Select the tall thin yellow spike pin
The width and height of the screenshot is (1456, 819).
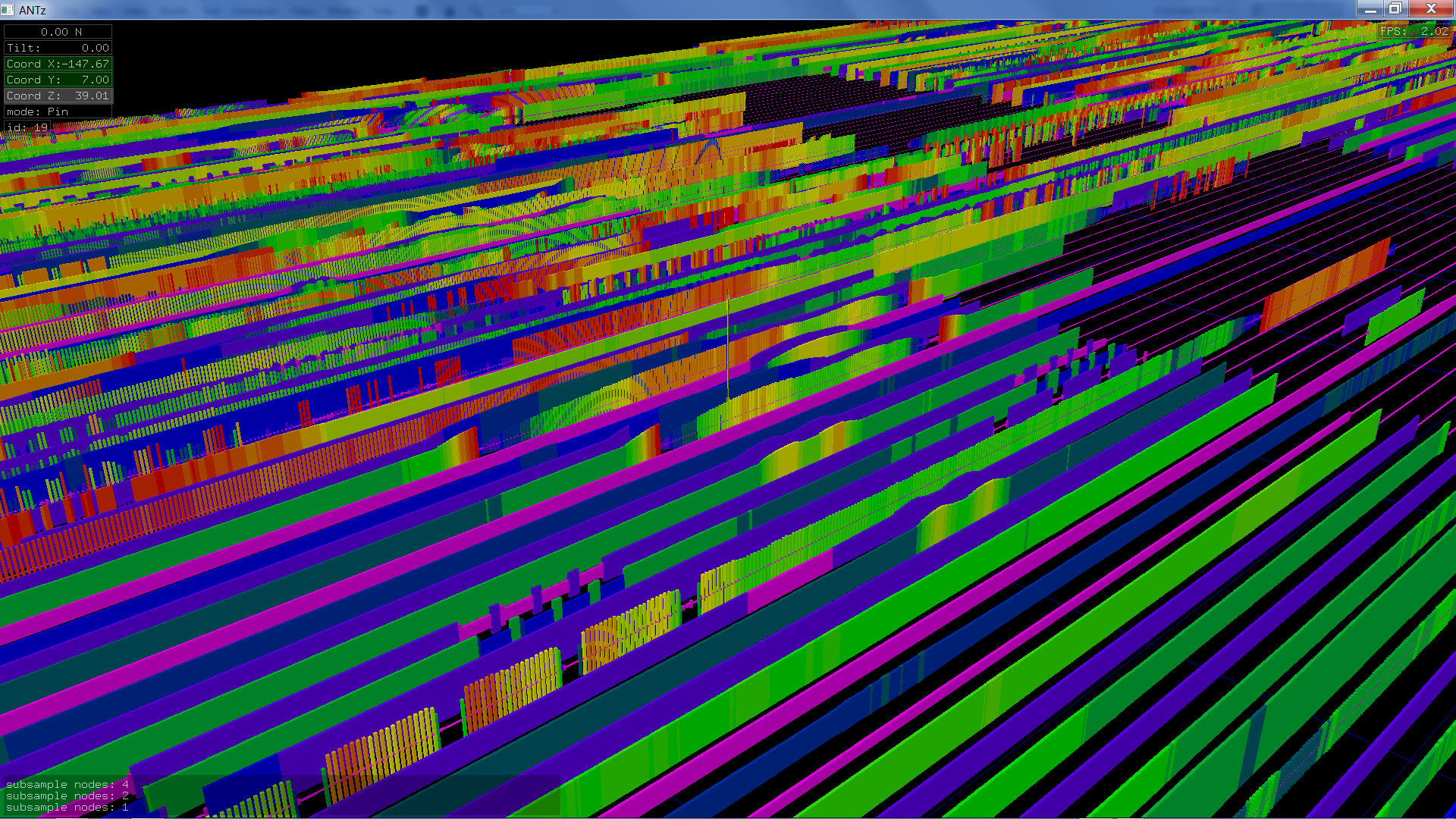[x=728, y=341]
